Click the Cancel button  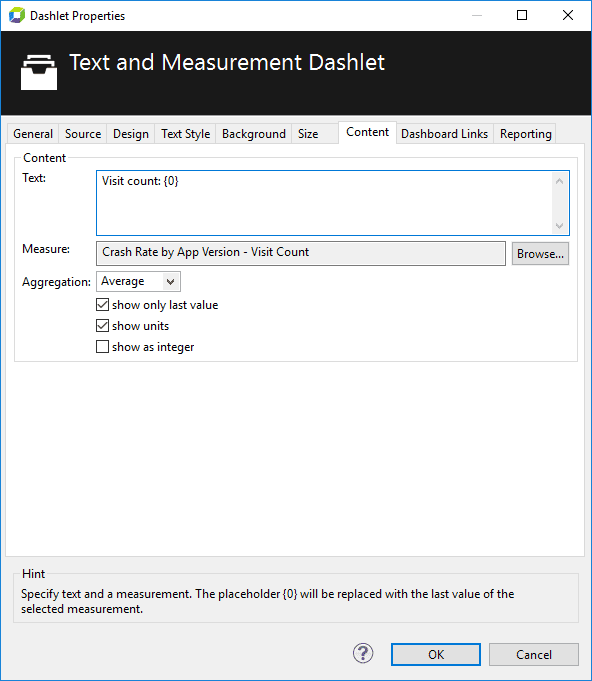pos(534,655)
